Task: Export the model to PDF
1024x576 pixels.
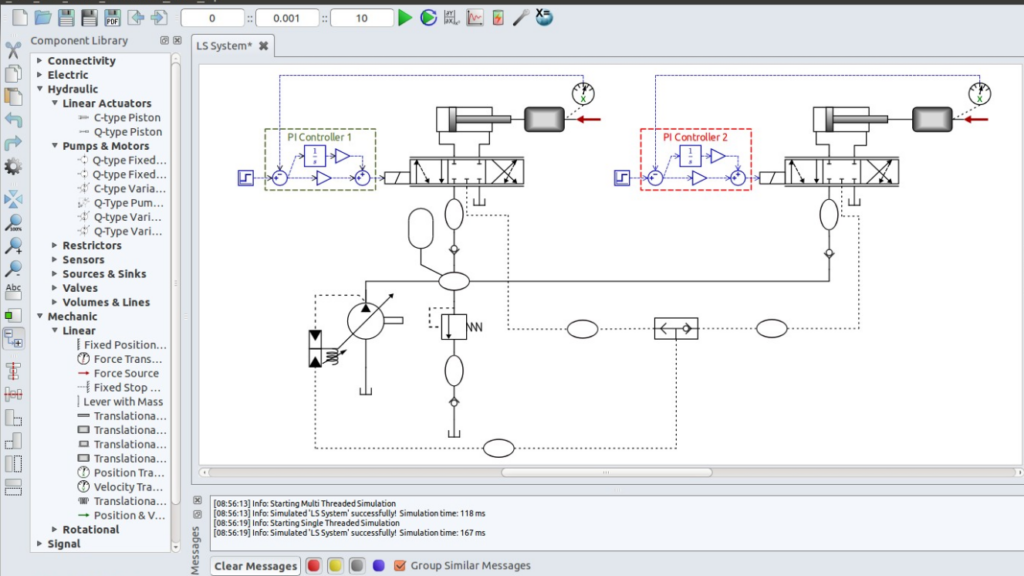Action: (112, 18)
